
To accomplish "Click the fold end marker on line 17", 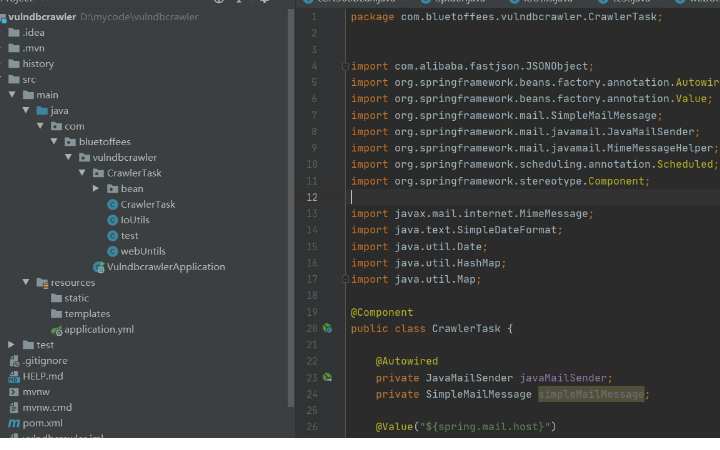I will pos(345,279).
